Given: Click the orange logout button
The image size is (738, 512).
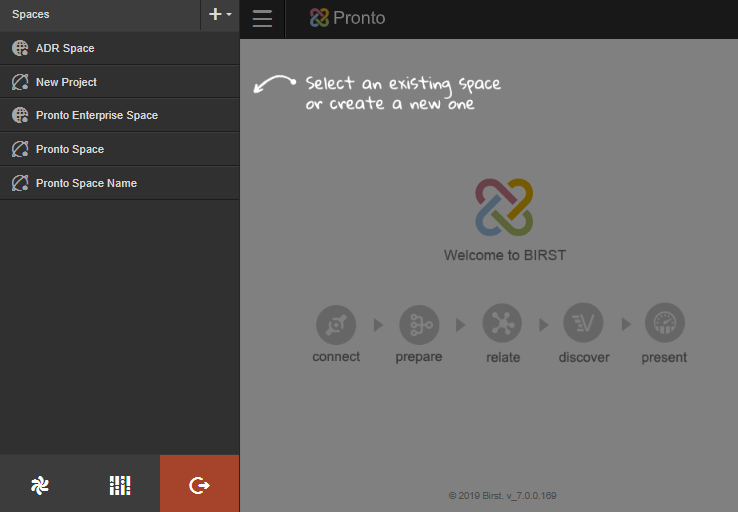Looking at the screenshot, I should (x=200, y=484).
